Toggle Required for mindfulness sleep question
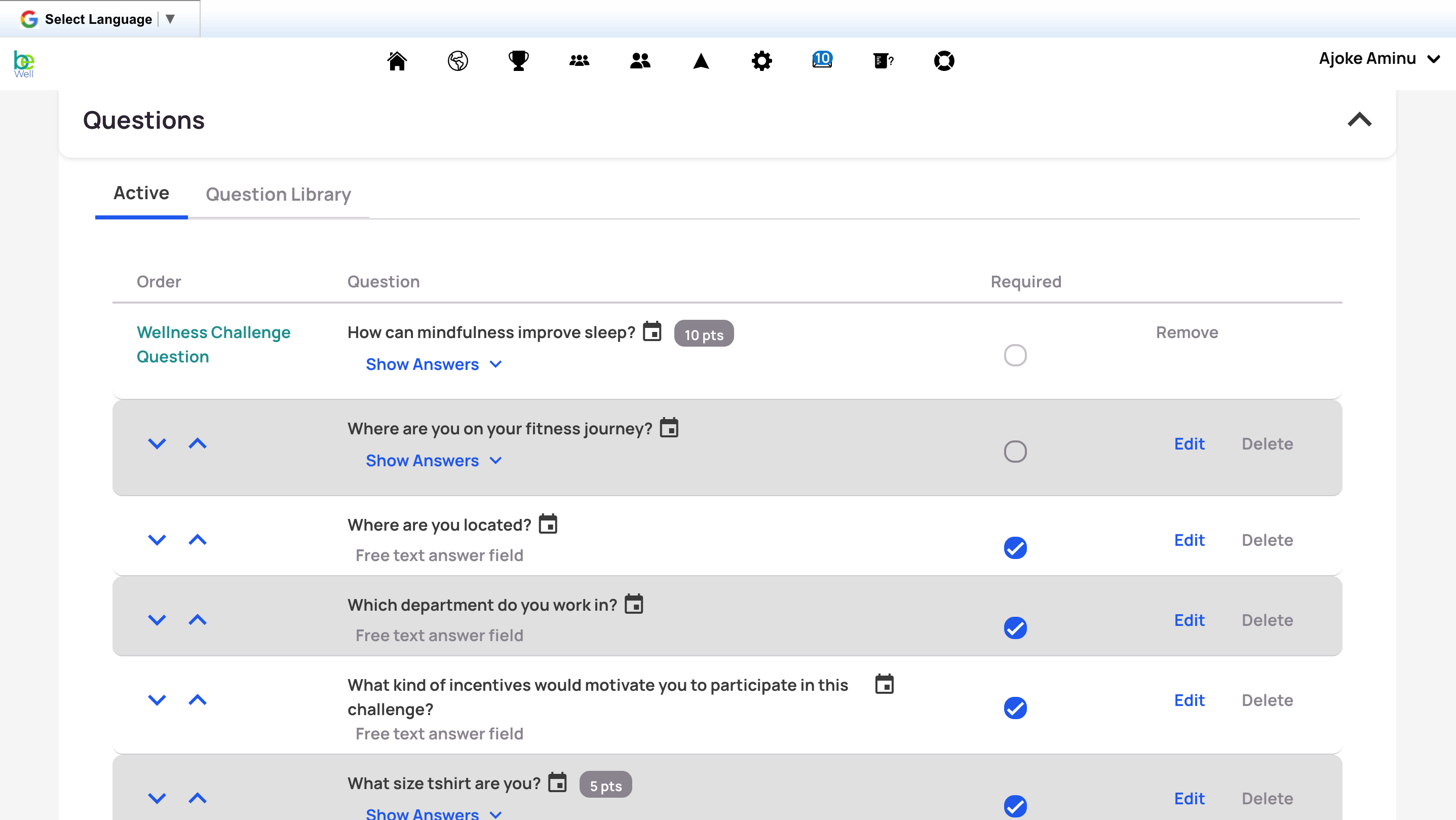Screen dimensions: 1456x820 pyautogui.click(x=1015, y=356)
